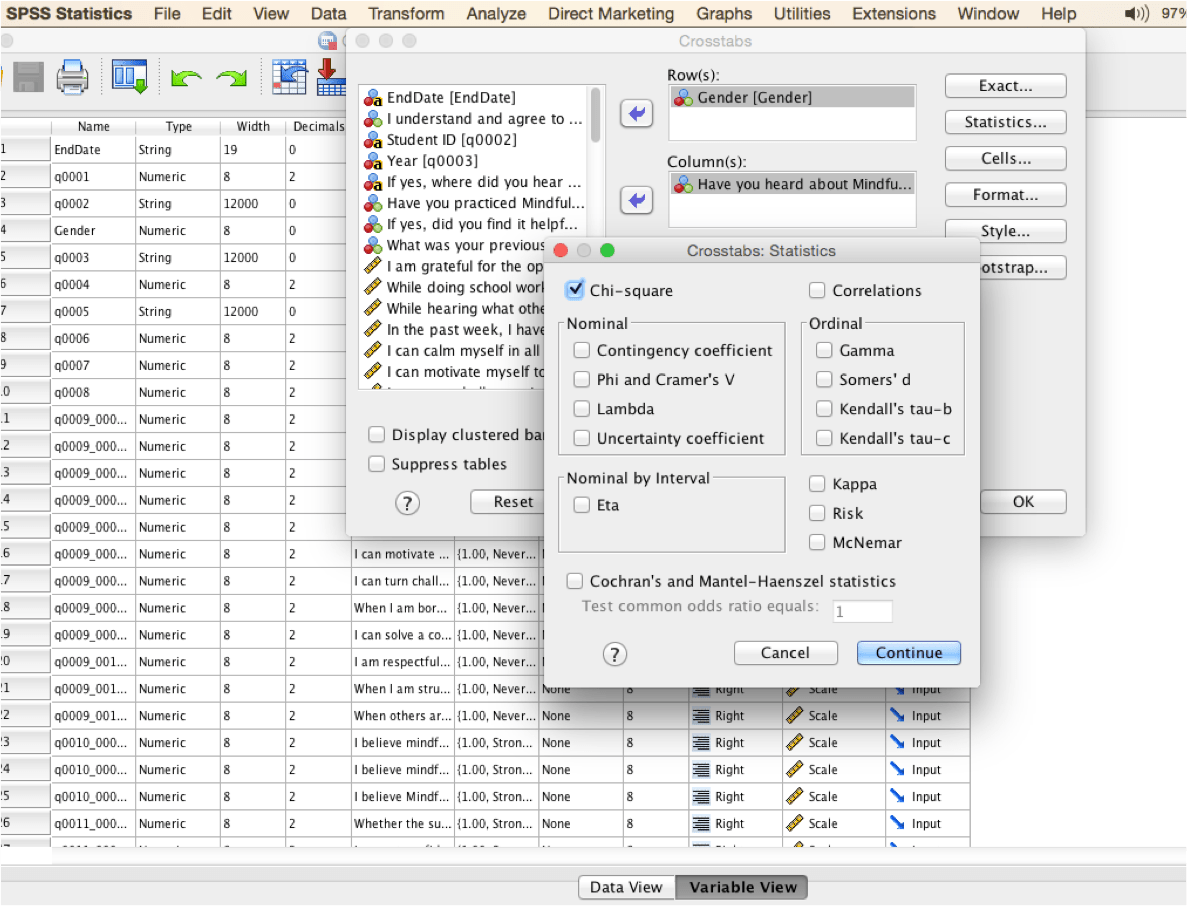Open the Analyze menu
This screenshot has width=1187, height=906.
[496, 14]
